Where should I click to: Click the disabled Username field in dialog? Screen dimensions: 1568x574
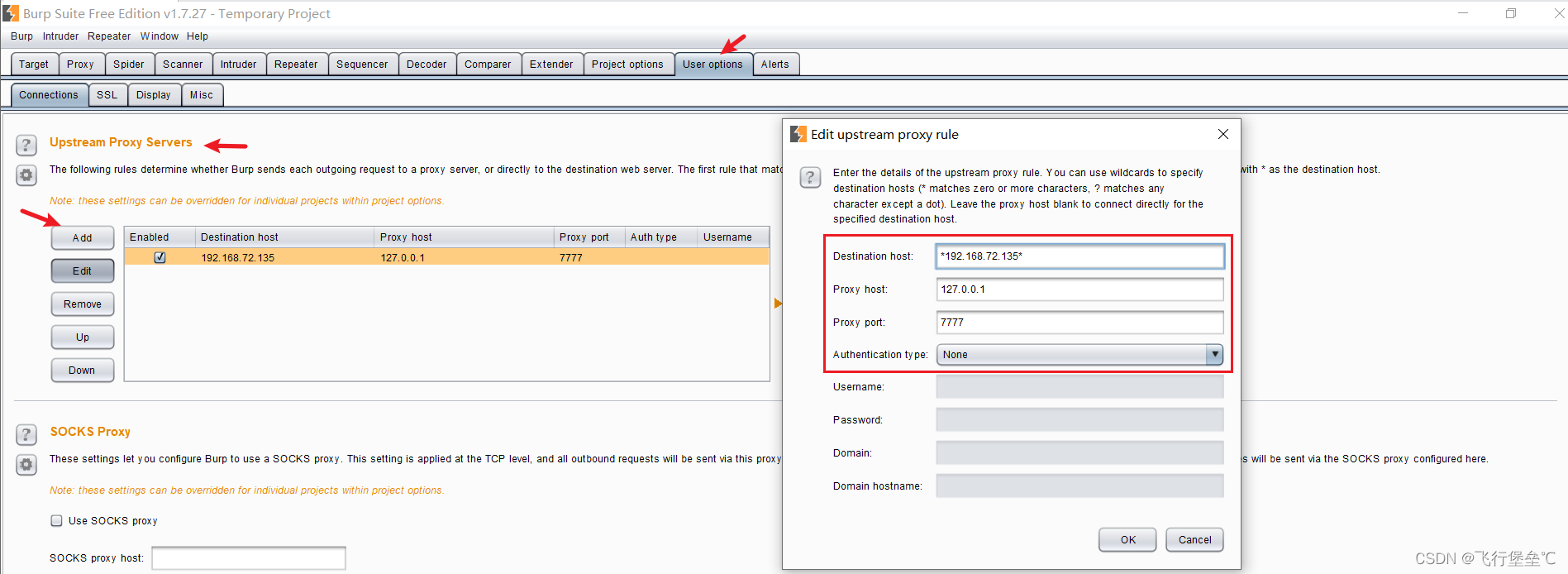click(1079, 387)
